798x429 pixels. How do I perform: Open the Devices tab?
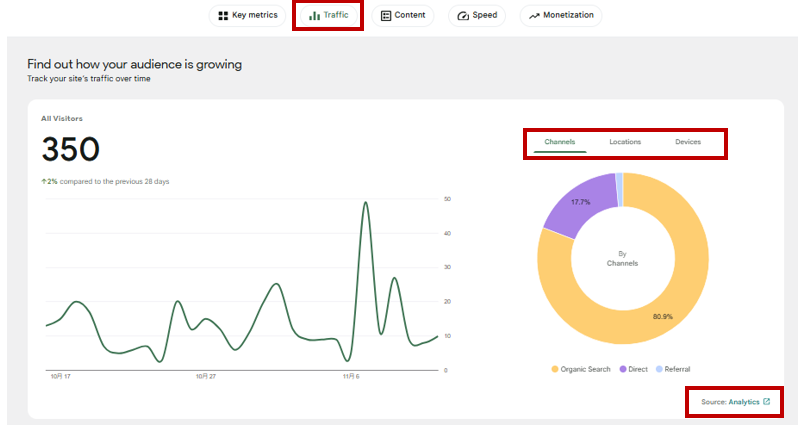pos(688,142)
